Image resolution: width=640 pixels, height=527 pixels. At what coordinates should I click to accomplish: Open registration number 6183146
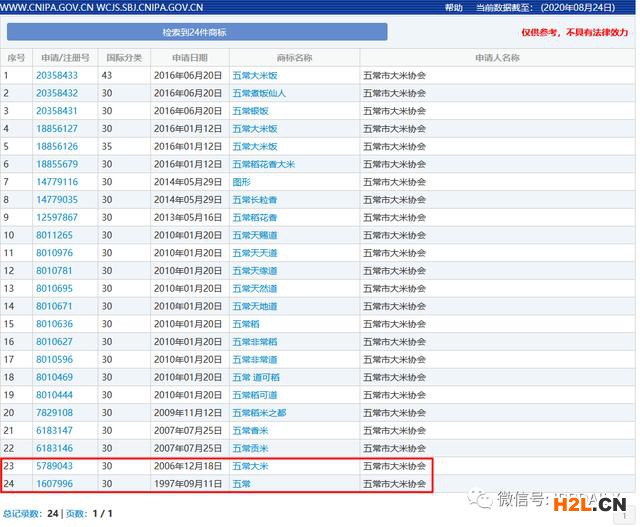tap(54, 448)
